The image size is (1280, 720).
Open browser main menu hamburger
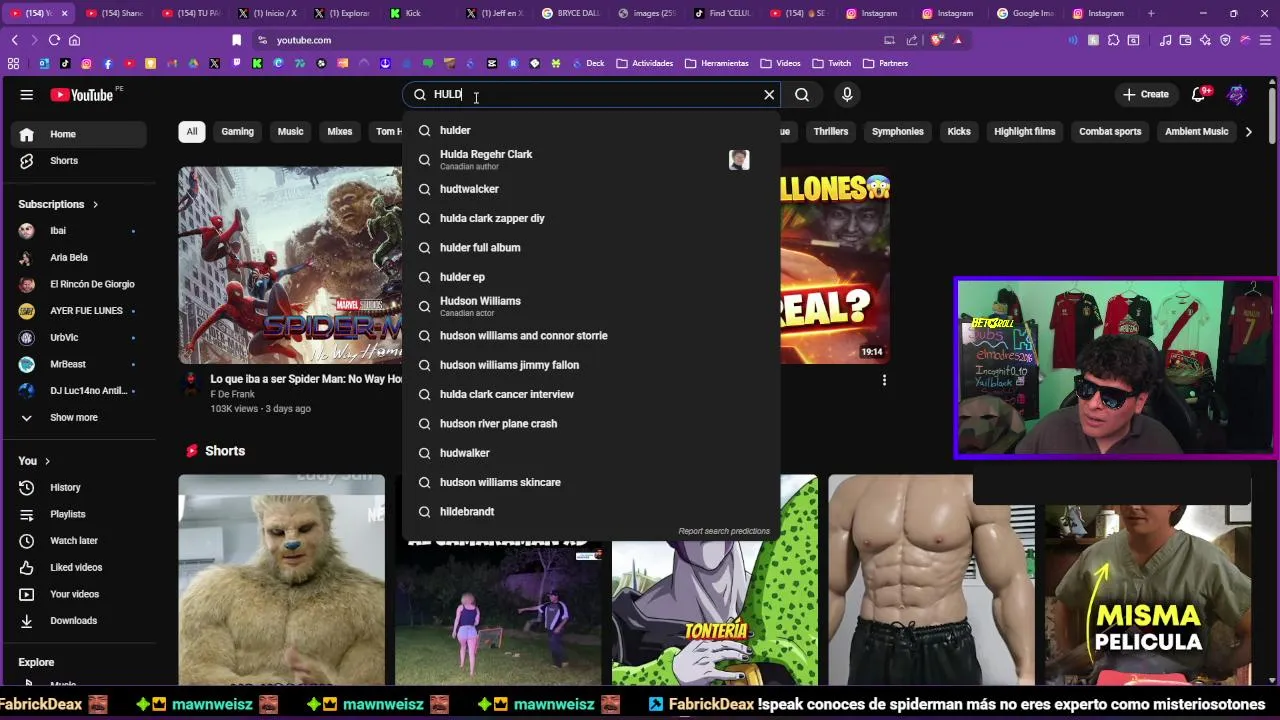[1266, 40]
